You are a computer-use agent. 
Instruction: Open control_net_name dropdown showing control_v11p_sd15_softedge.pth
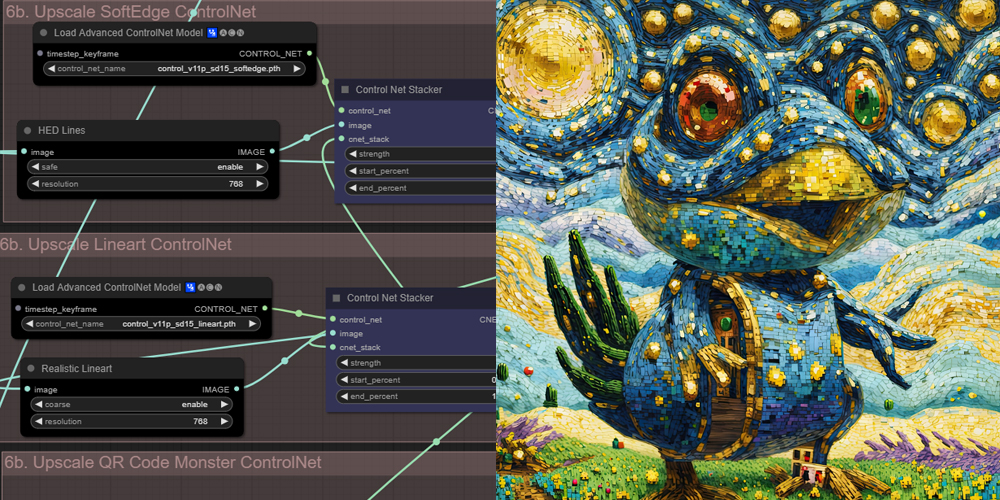click(x=174, y=69)
